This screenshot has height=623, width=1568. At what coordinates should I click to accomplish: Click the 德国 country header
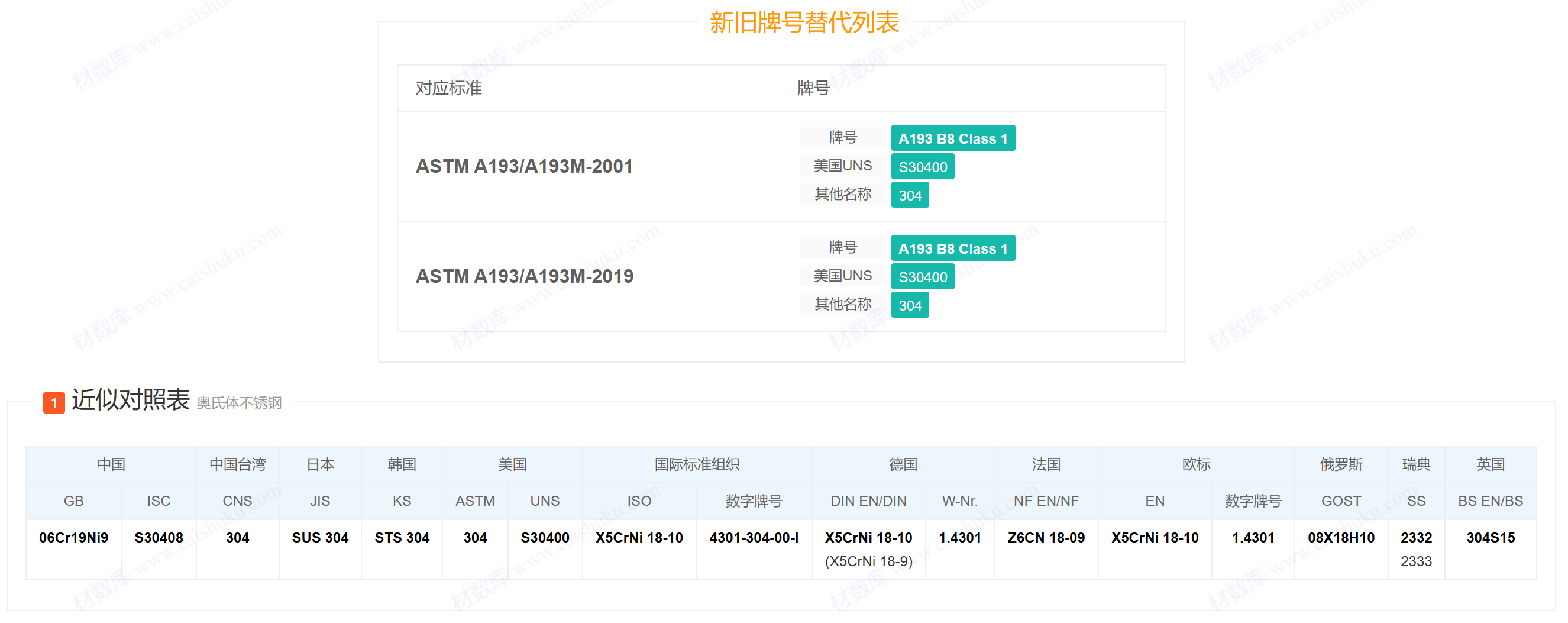[903, 464]
